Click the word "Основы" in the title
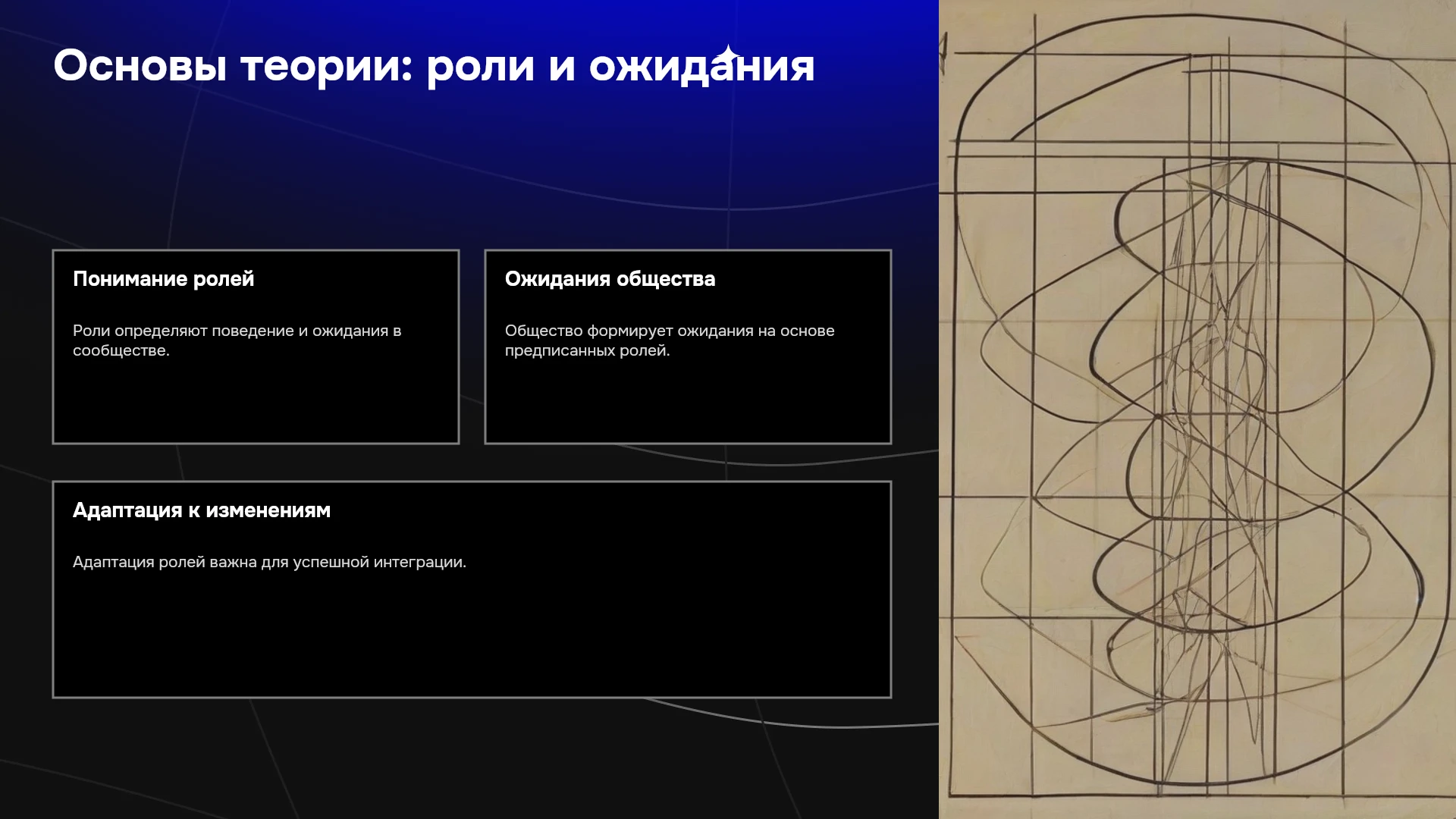The height and width of the screenshot is (819, 1456). [x=140, y=66]
